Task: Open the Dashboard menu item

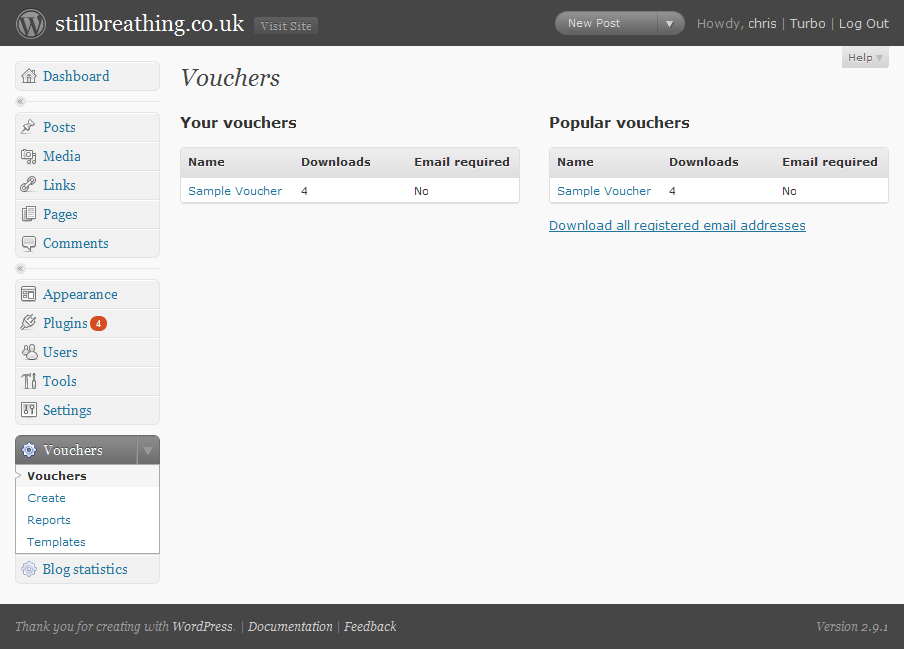Action: click(x=76, y=76)
